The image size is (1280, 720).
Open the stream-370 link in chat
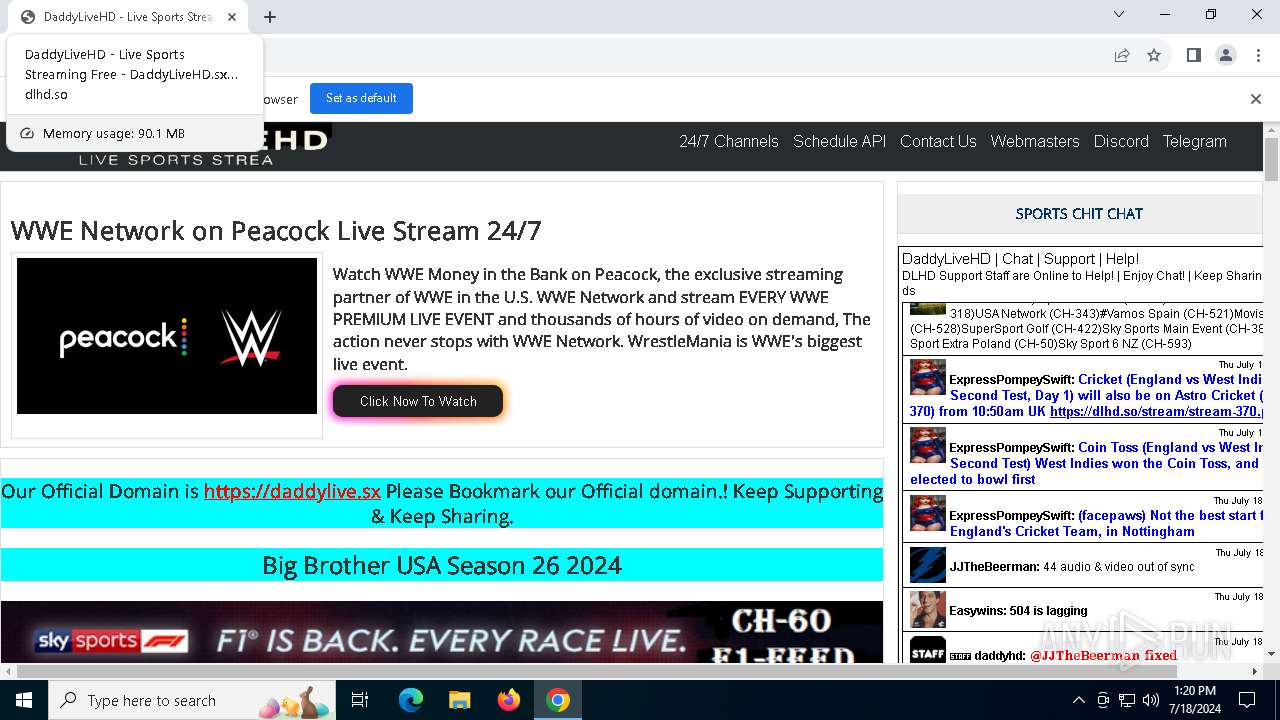[x=1157, y=411]
